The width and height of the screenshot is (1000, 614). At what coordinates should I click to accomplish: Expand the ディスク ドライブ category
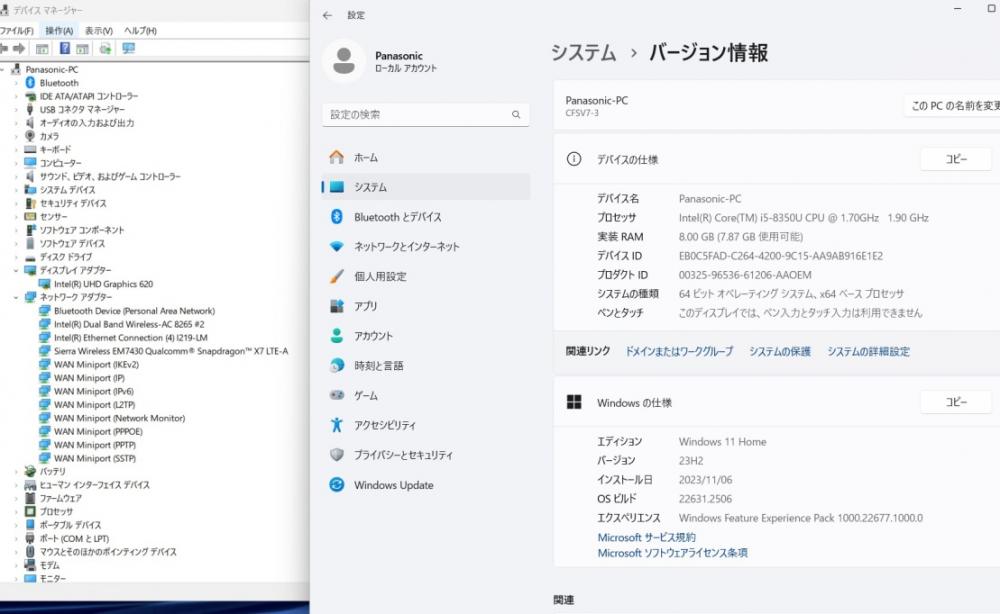coord(16,257)
